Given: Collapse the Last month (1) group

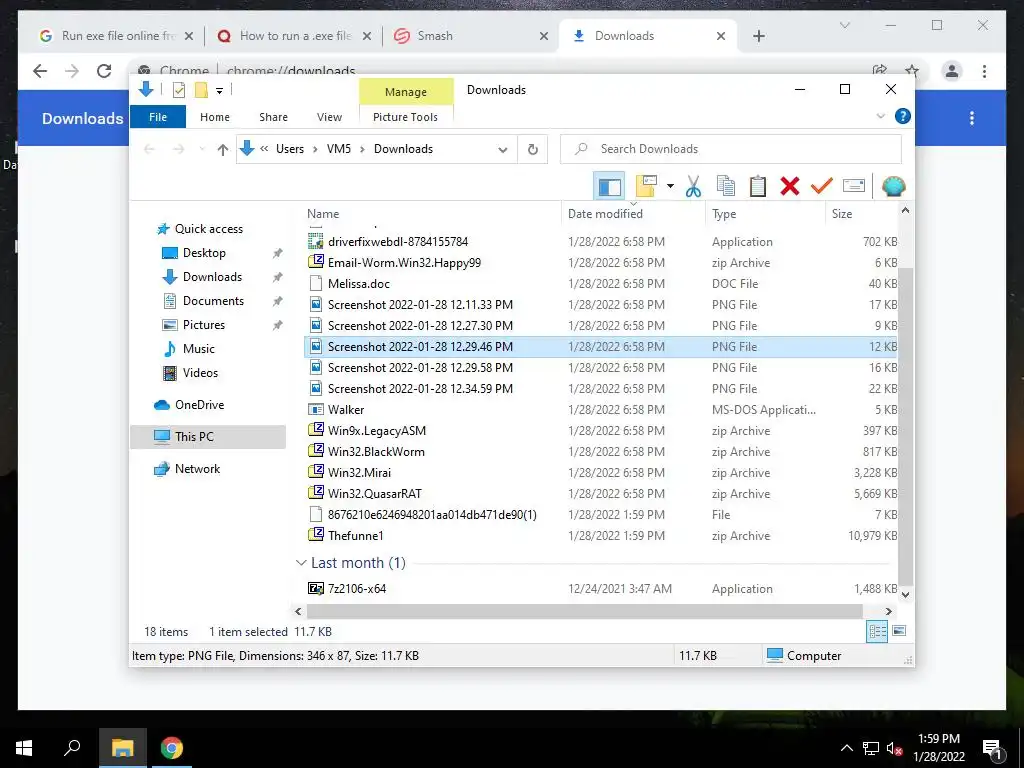Looking at the screenshot, I should [300, 563].
